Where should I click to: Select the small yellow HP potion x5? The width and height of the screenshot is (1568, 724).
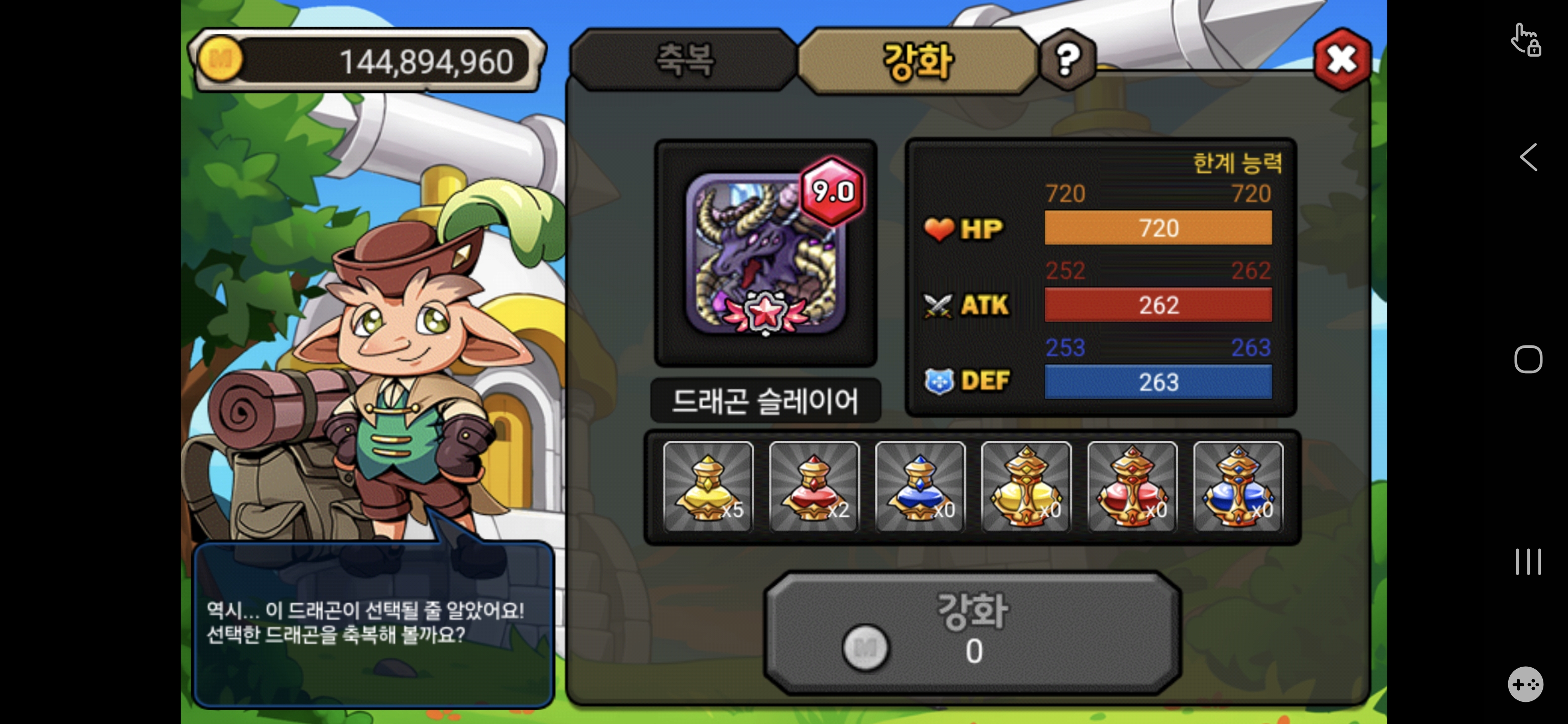(x=708, y=487)
